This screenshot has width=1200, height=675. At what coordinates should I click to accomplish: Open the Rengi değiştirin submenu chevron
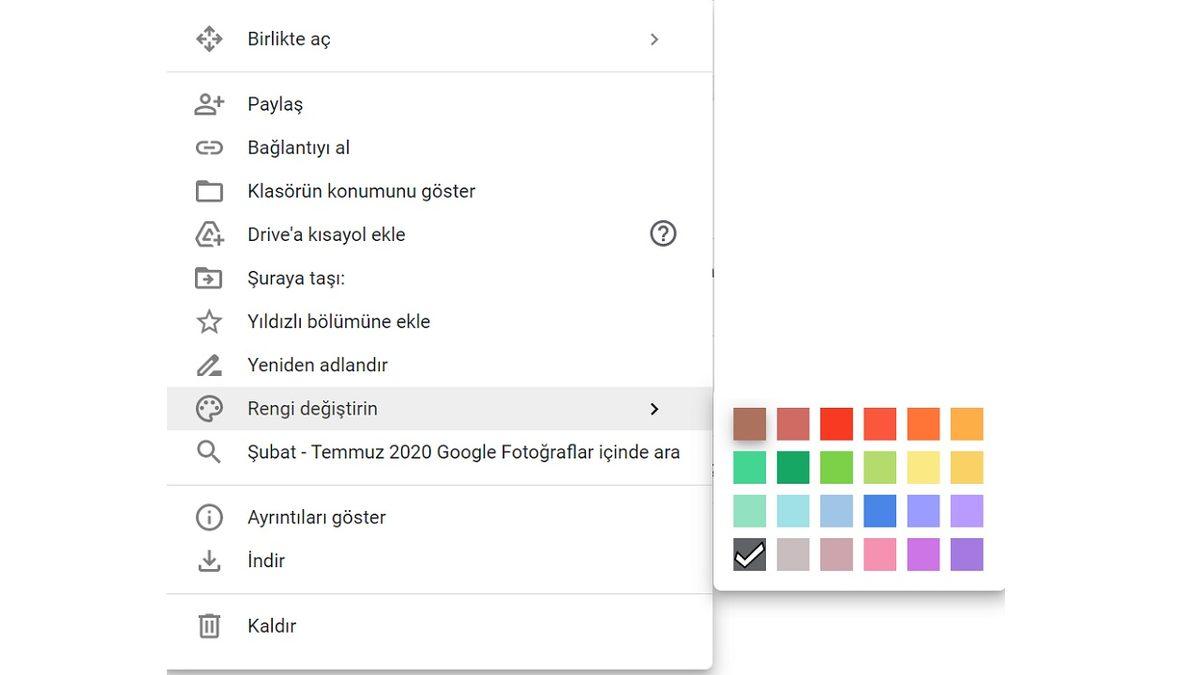(x=655, y=408)
